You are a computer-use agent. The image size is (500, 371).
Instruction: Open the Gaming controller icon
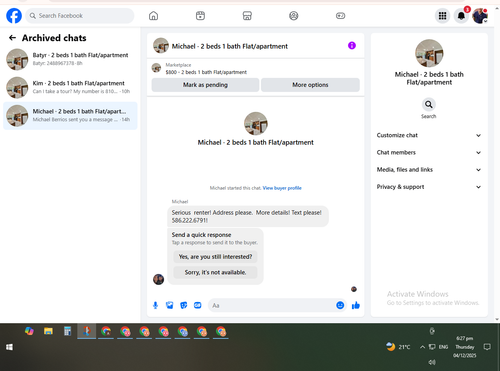[340, 16]
